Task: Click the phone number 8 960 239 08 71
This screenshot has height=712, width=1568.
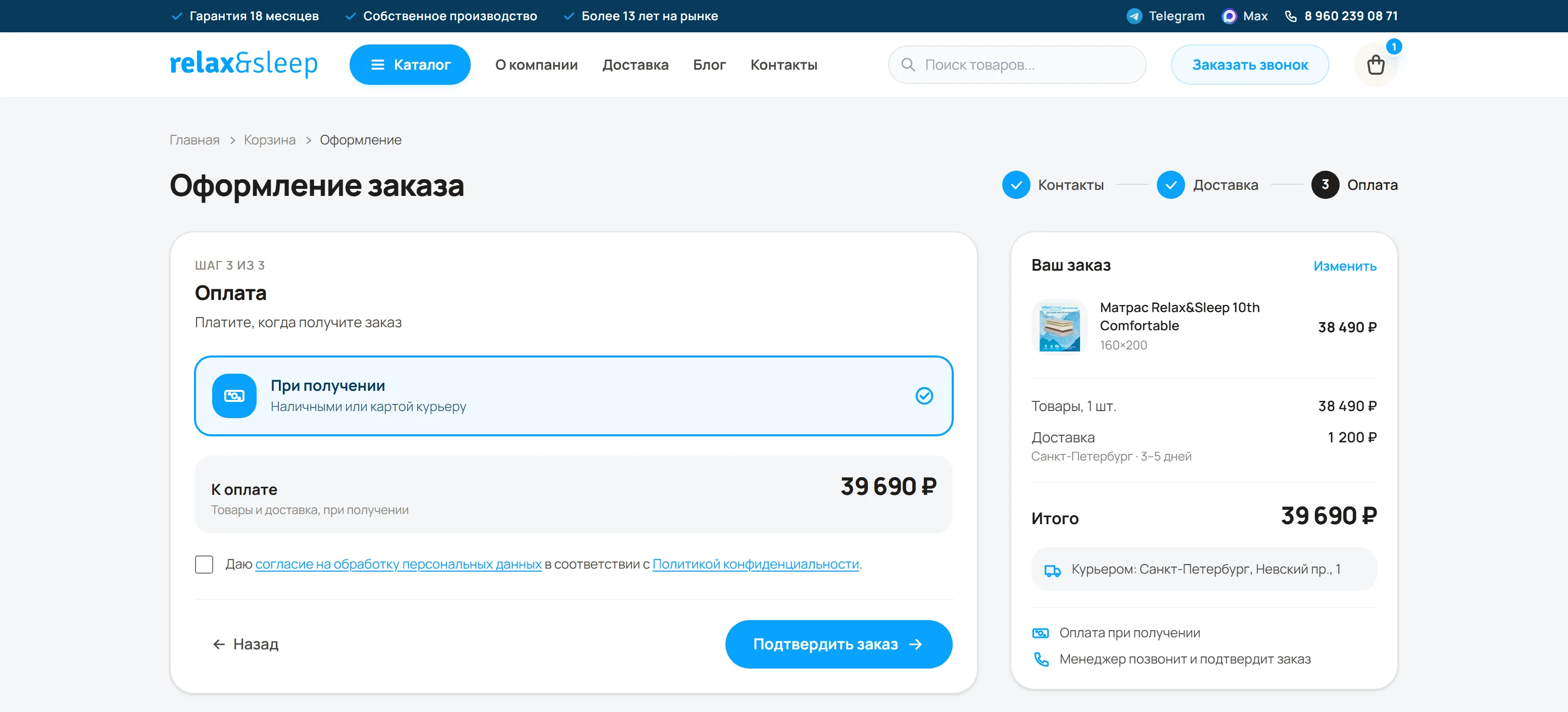Action: click(1351, 16)
